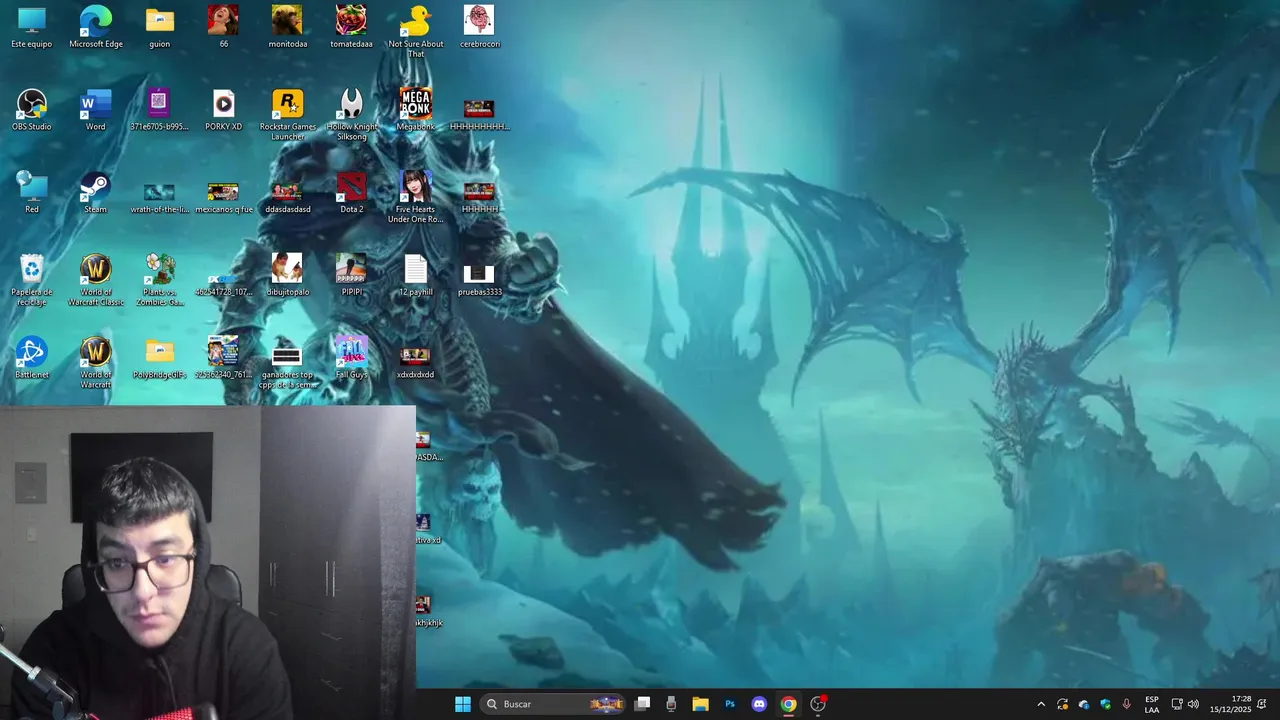The width and height of the screenshot is (1280, 720).
Task: Select the tomatedaaa image file
Action: coord(351,27)
